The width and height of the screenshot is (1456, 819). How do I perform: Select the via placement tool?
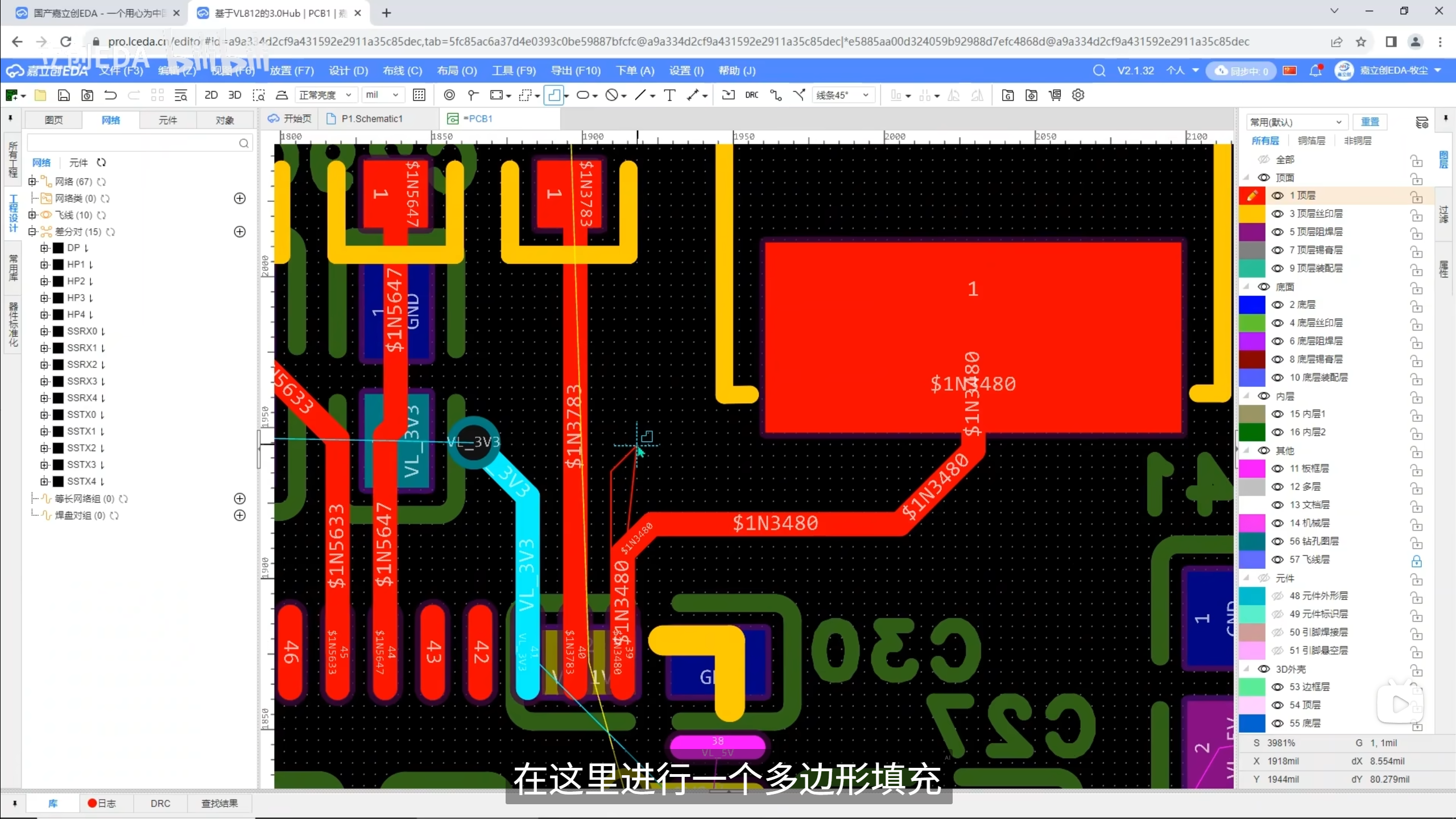point(449,95)
